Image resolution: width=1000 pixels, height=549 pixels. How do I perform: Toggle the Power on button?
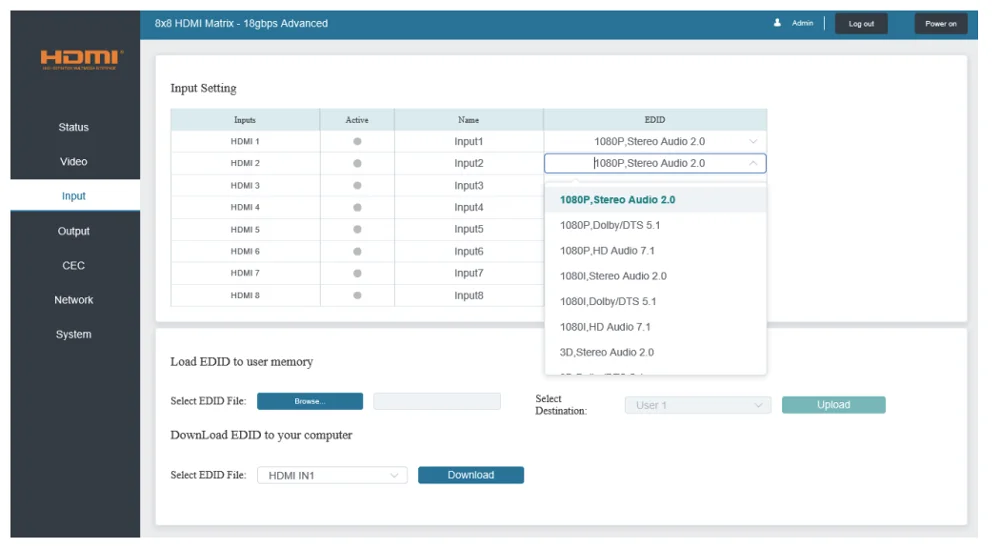(x=941, y=24)
